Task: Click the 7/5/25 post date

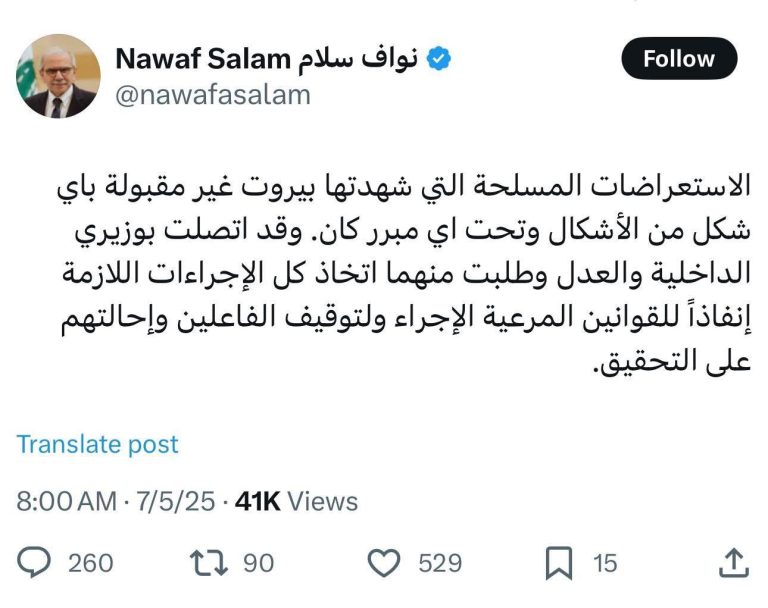Action: tap(176, 502)
